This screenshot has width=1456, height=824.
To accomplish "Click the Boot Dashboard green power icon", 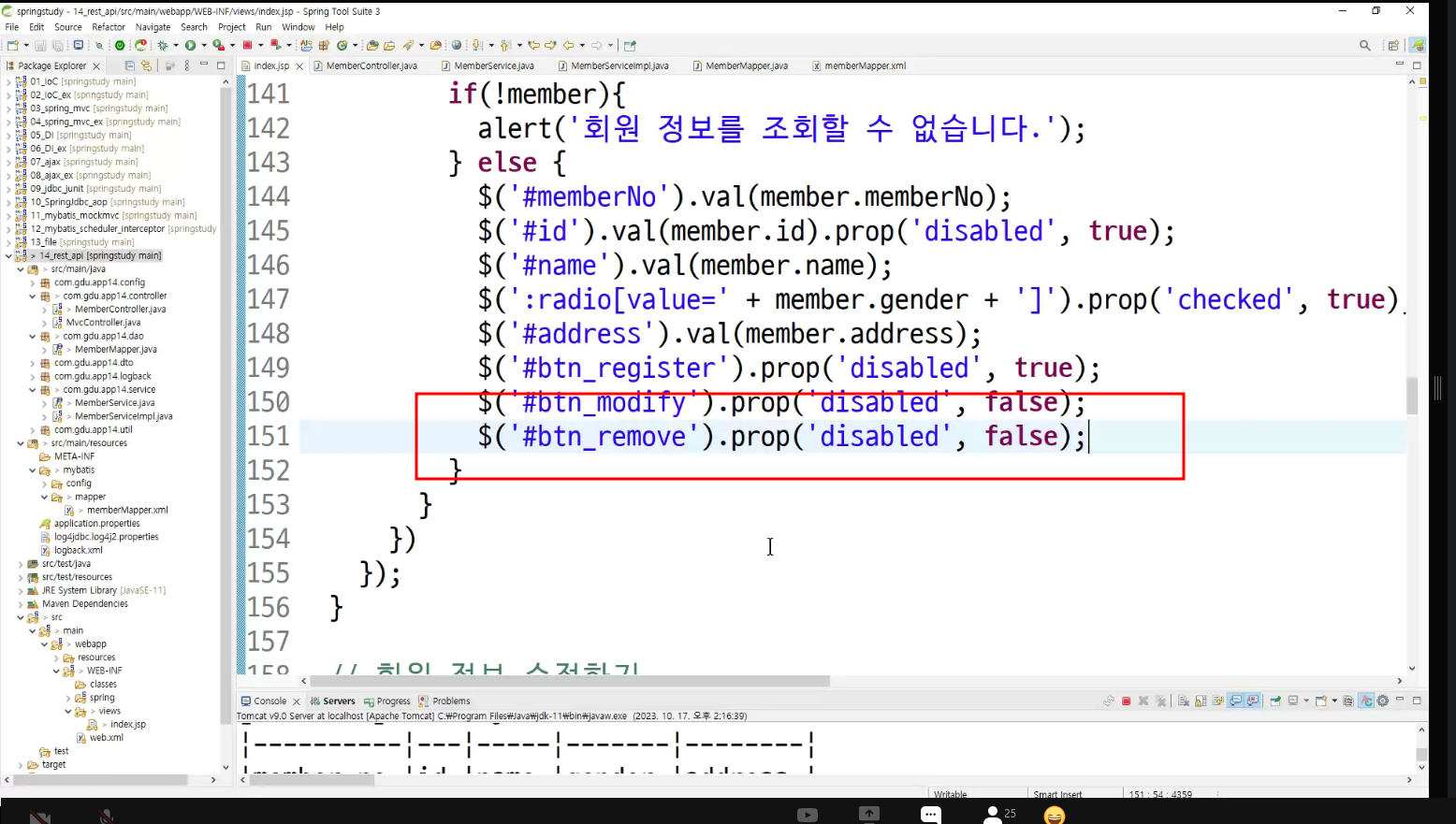I will (120, 45).
